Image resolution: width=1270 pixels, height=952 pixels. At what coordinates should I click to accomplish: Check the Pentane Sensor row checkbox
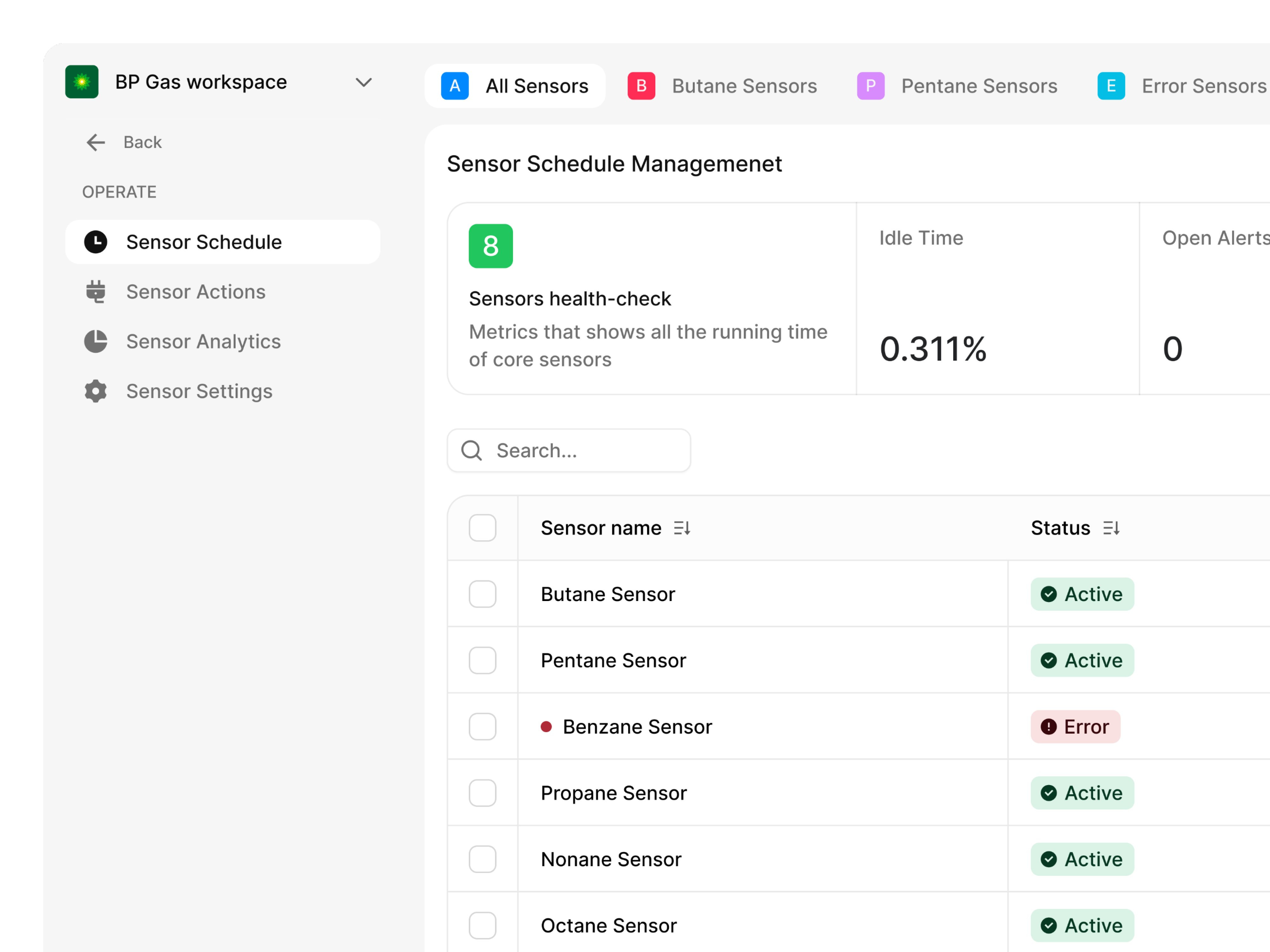coord(483,660)
